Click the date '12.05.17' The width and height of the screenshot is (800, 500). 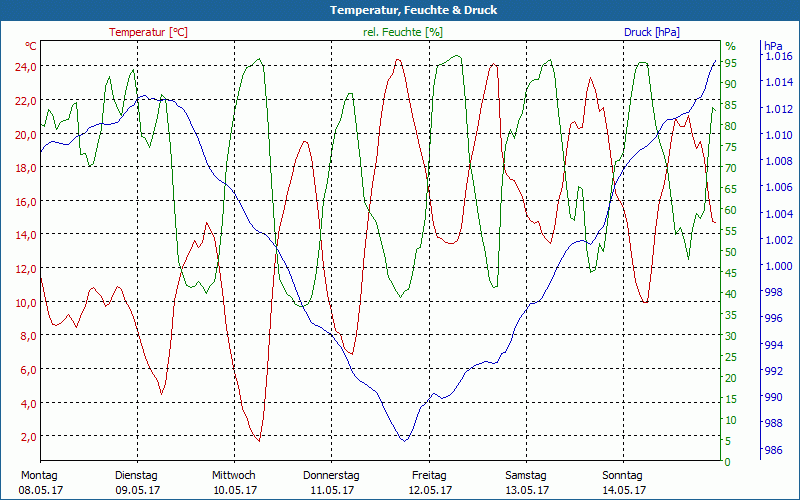[x=430, y=490]
